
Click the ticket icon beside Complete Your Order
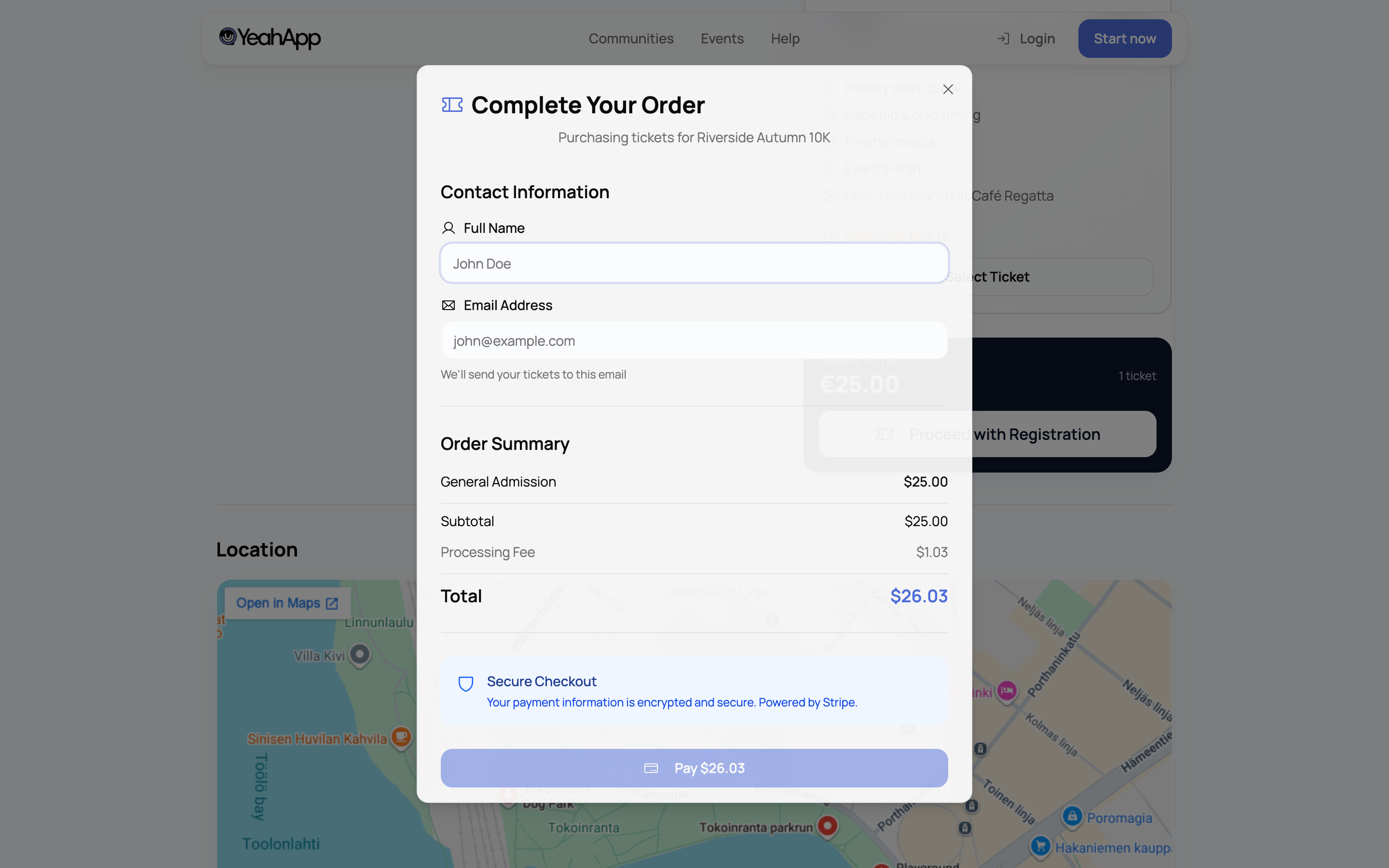[x=452, y=105]
